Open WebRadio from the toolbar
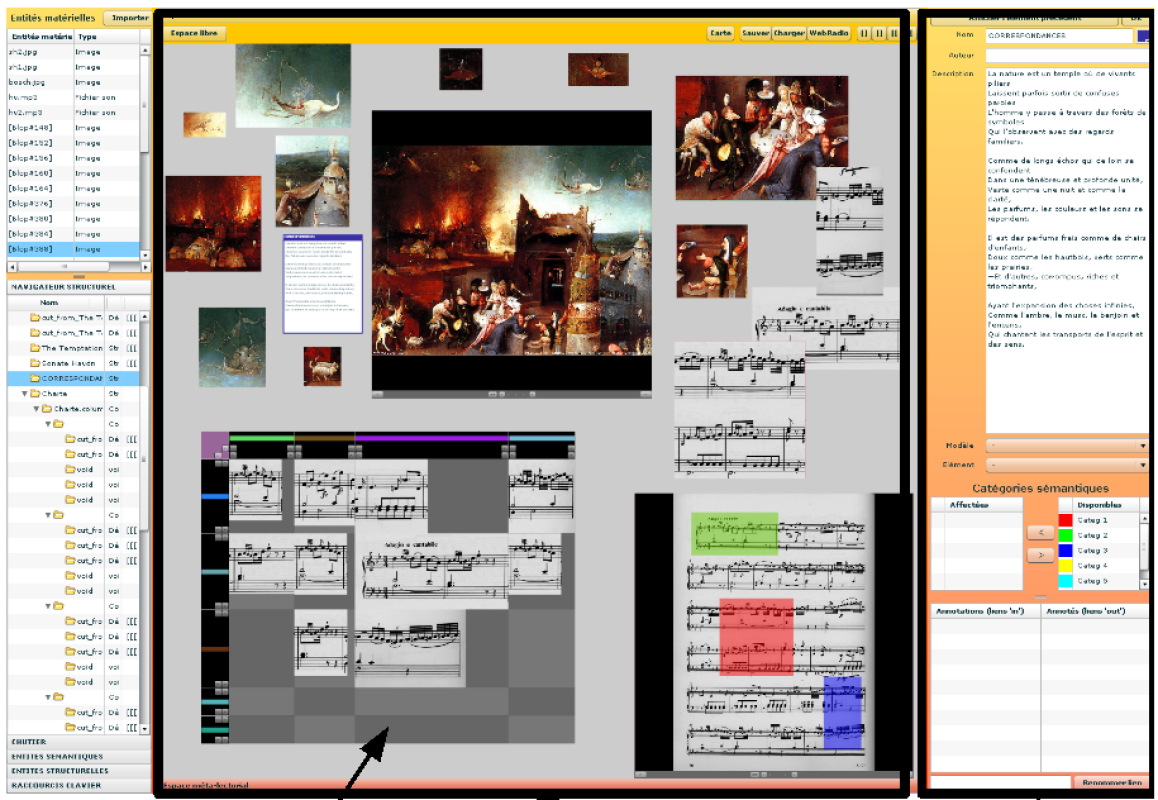This screenshot has height=800, width=1158. pos(829,33)
